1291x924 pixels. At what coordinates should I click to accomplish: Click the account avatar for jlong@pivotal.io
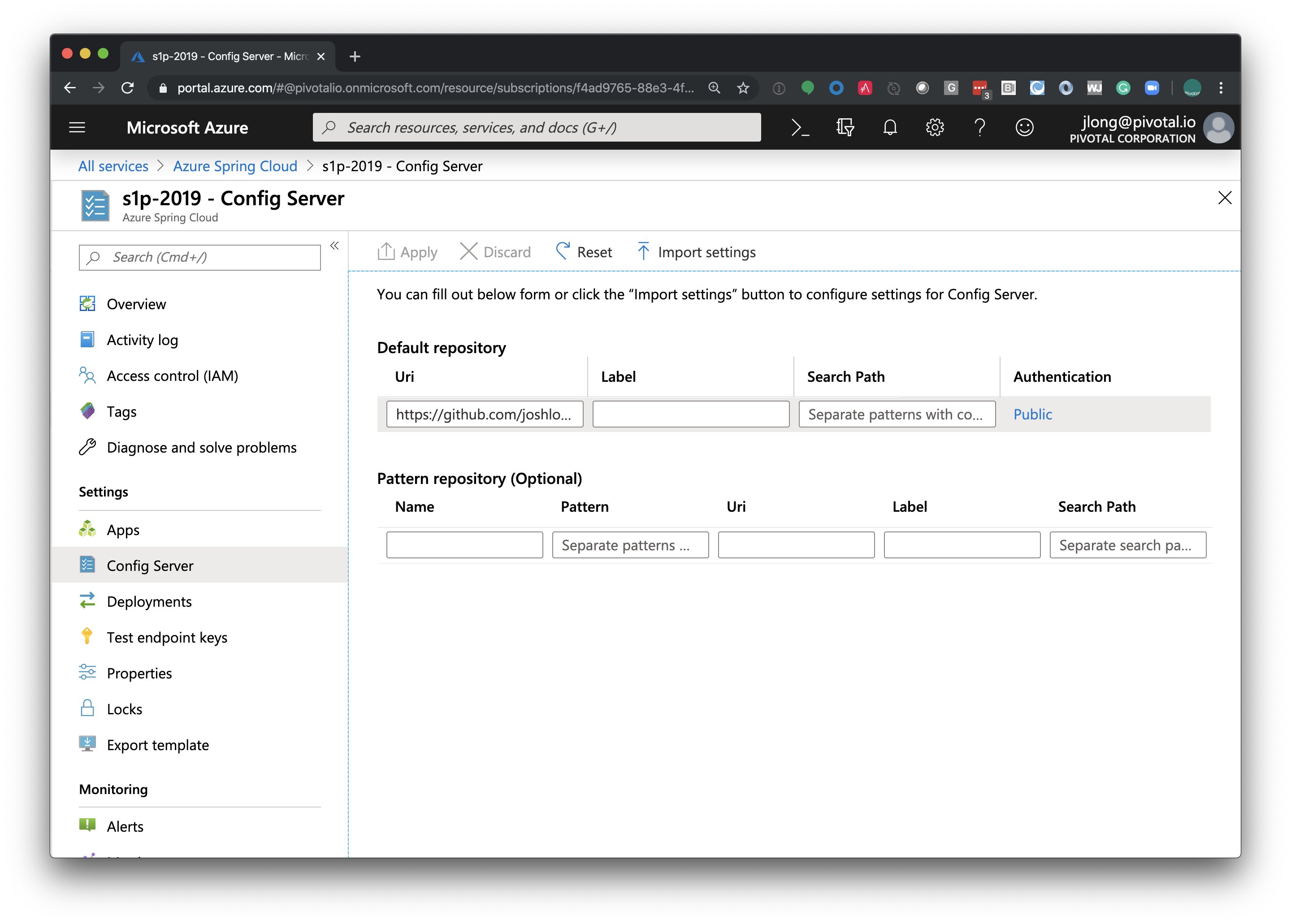1218,127
